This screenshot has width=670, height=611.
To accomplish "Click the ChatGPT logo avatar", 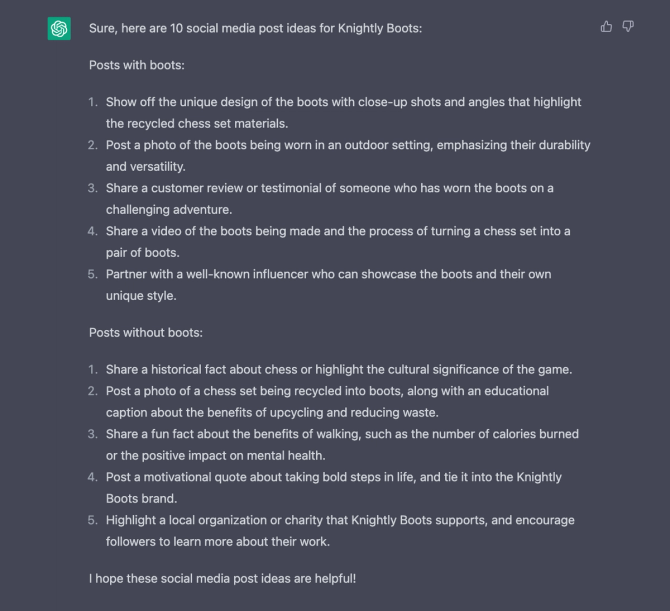I will (x=59, y=29).
